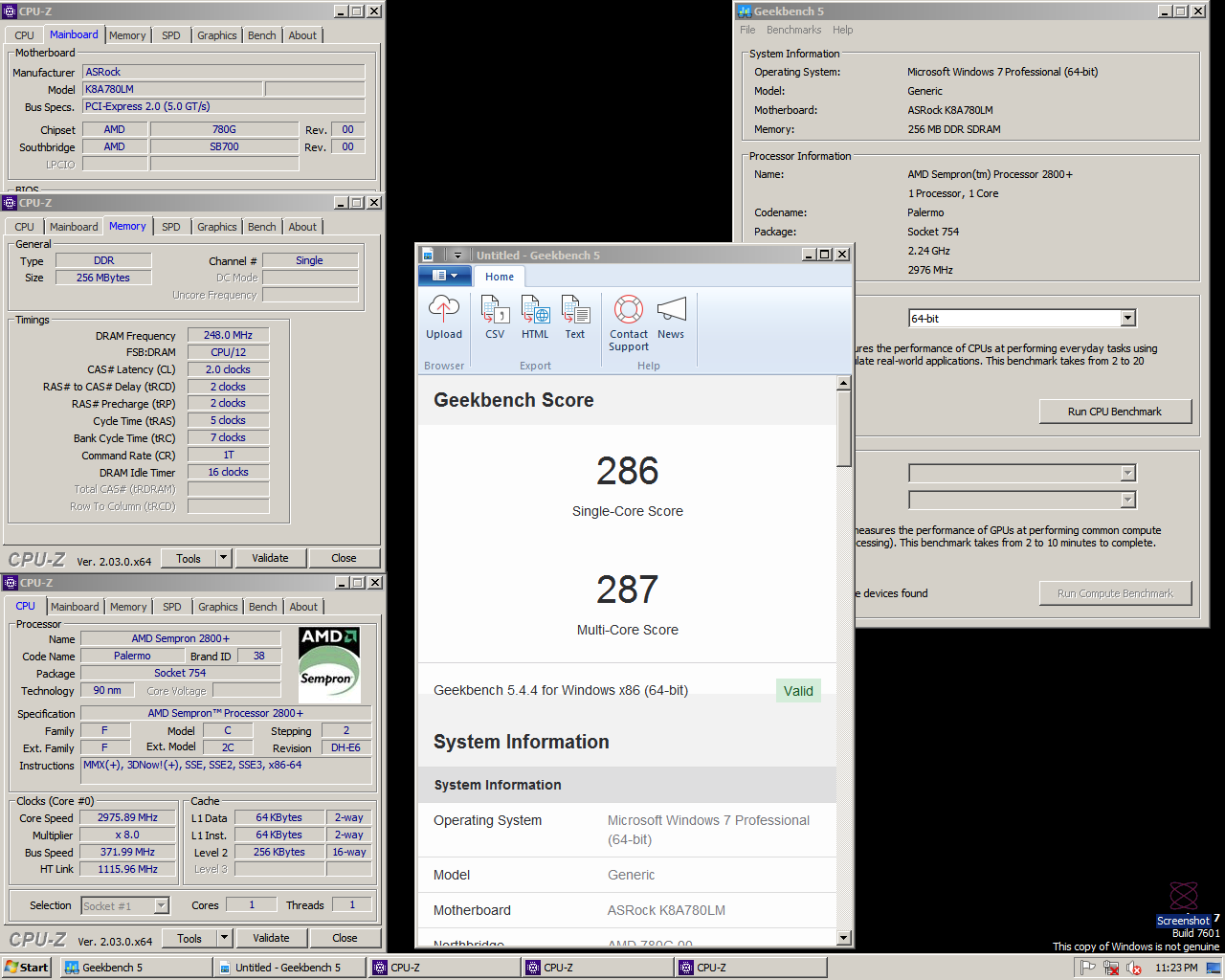Screen dimensions: 1225x980
Task: Click the AMD Sempron logo in CPU-Z
Action: click(329, 665)
